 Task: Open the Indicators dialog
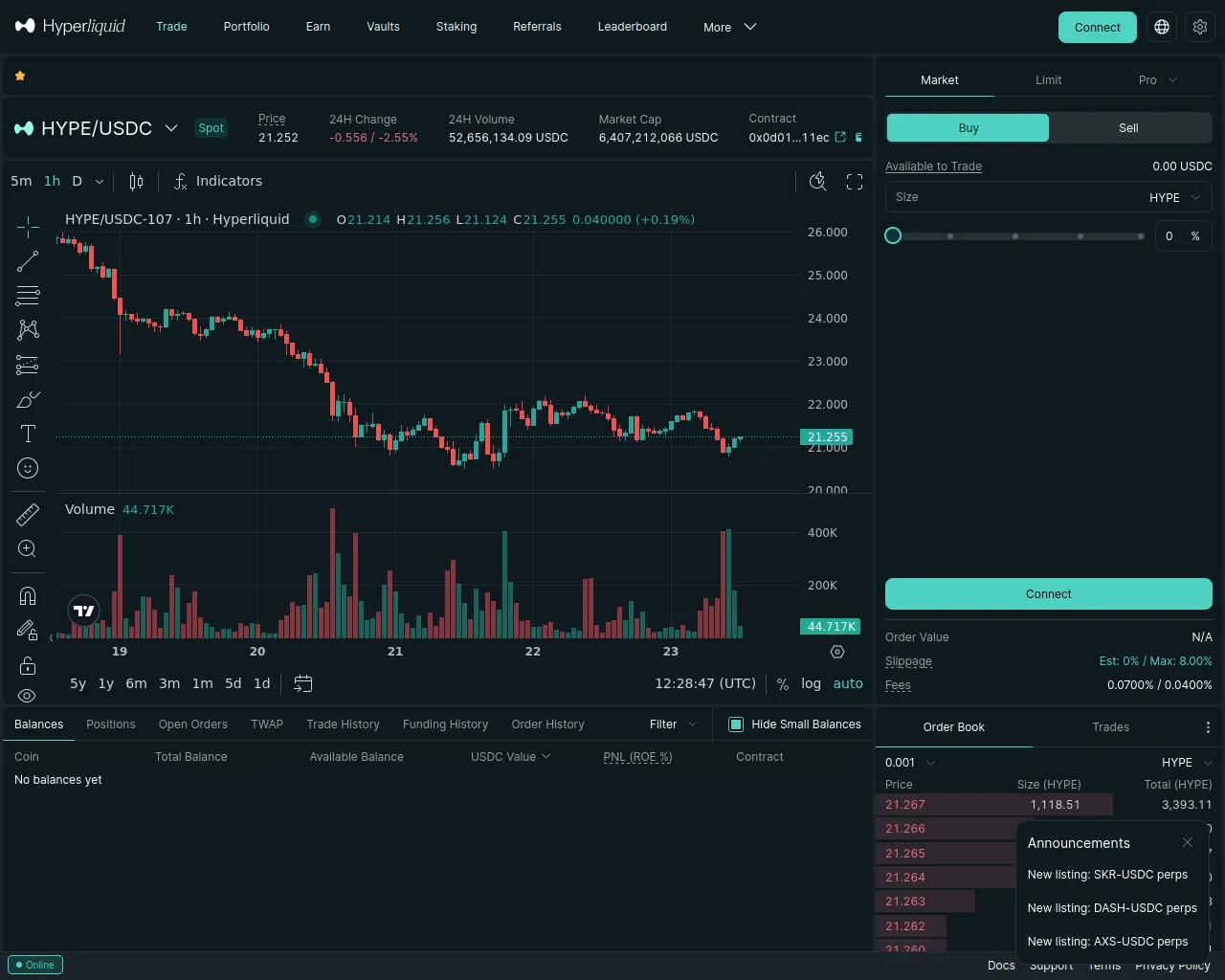[218, 182]
